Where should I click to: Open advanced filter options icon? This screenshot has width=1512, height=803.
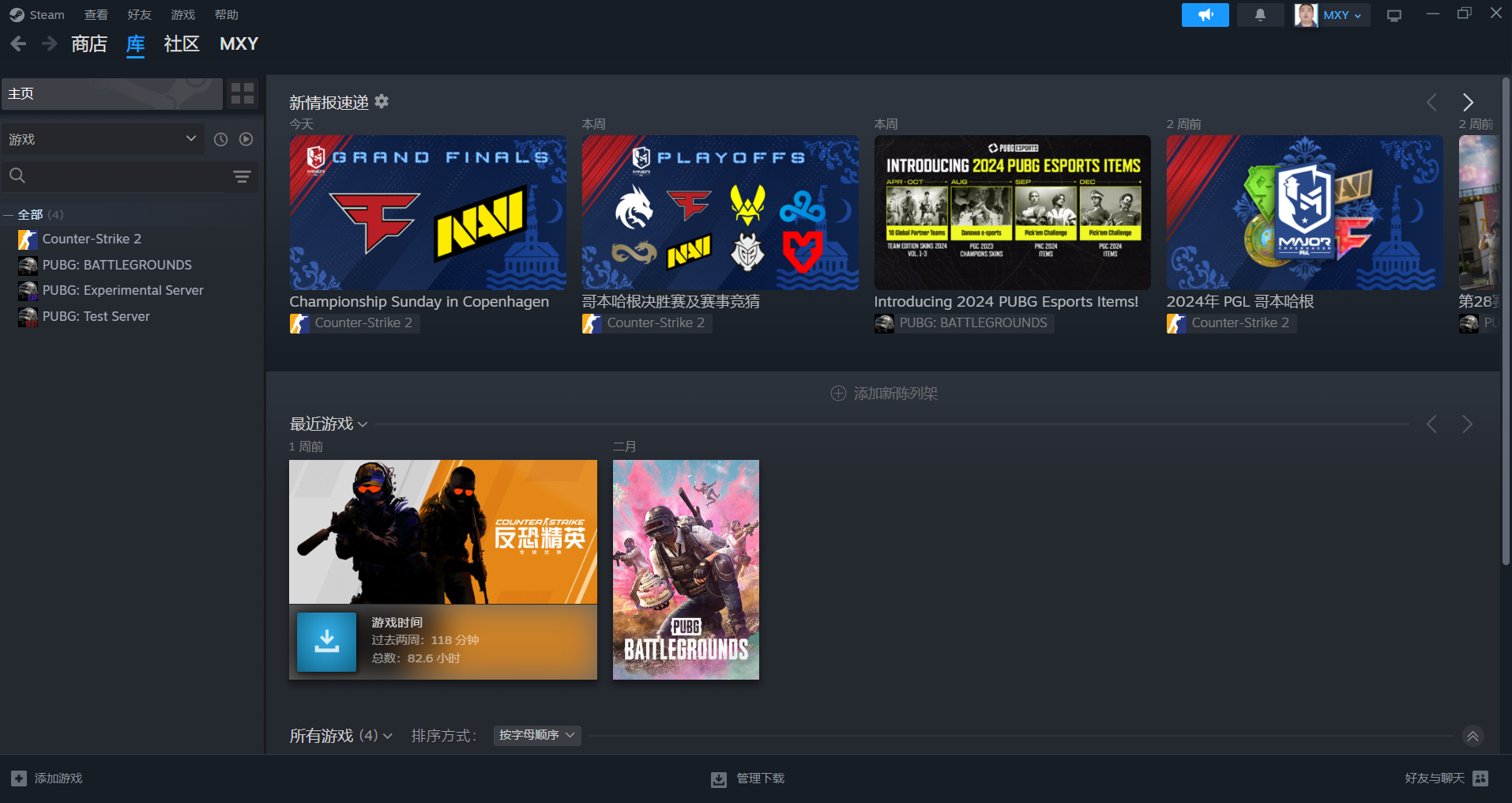pyautogui.click(x=242, y=176)
